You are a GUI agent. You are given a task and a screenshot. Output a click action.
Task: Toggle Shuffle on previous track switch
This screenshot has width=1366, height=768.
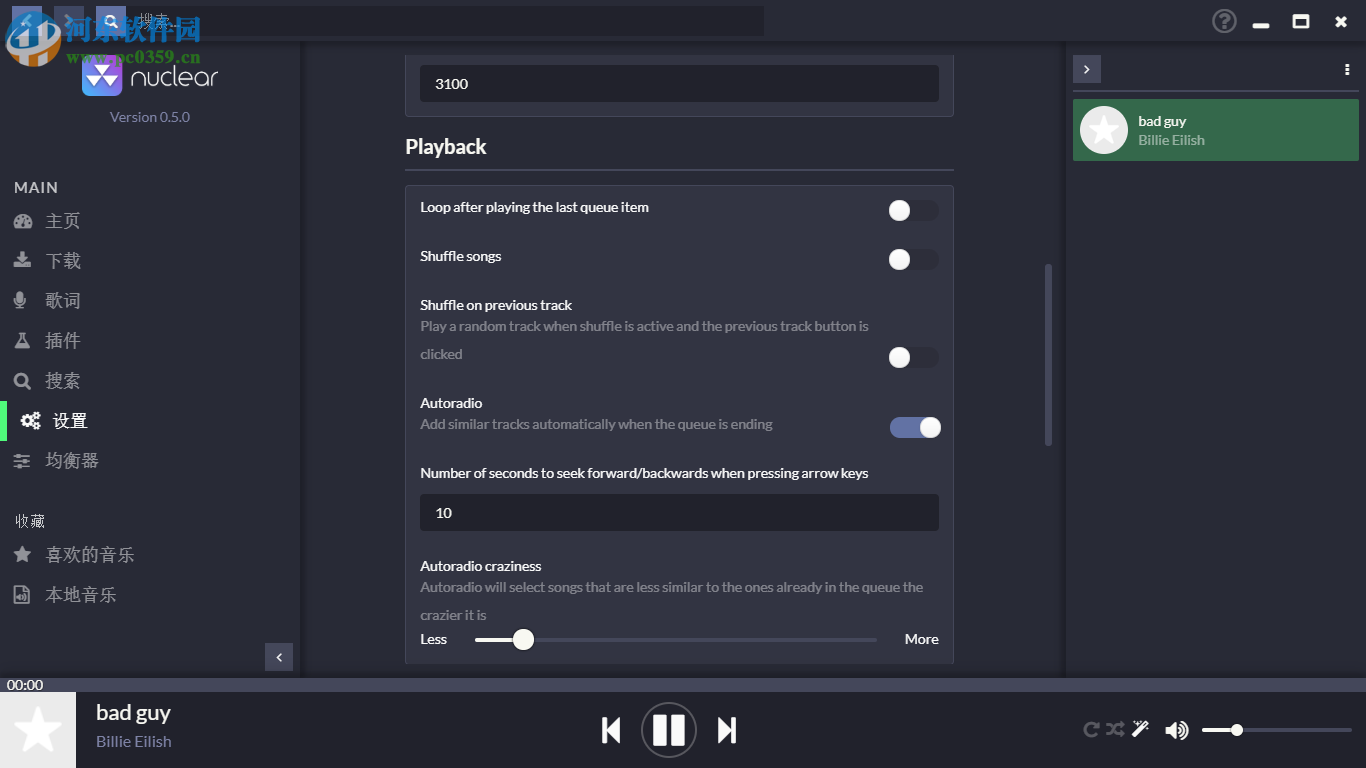(x=913, y=357)
